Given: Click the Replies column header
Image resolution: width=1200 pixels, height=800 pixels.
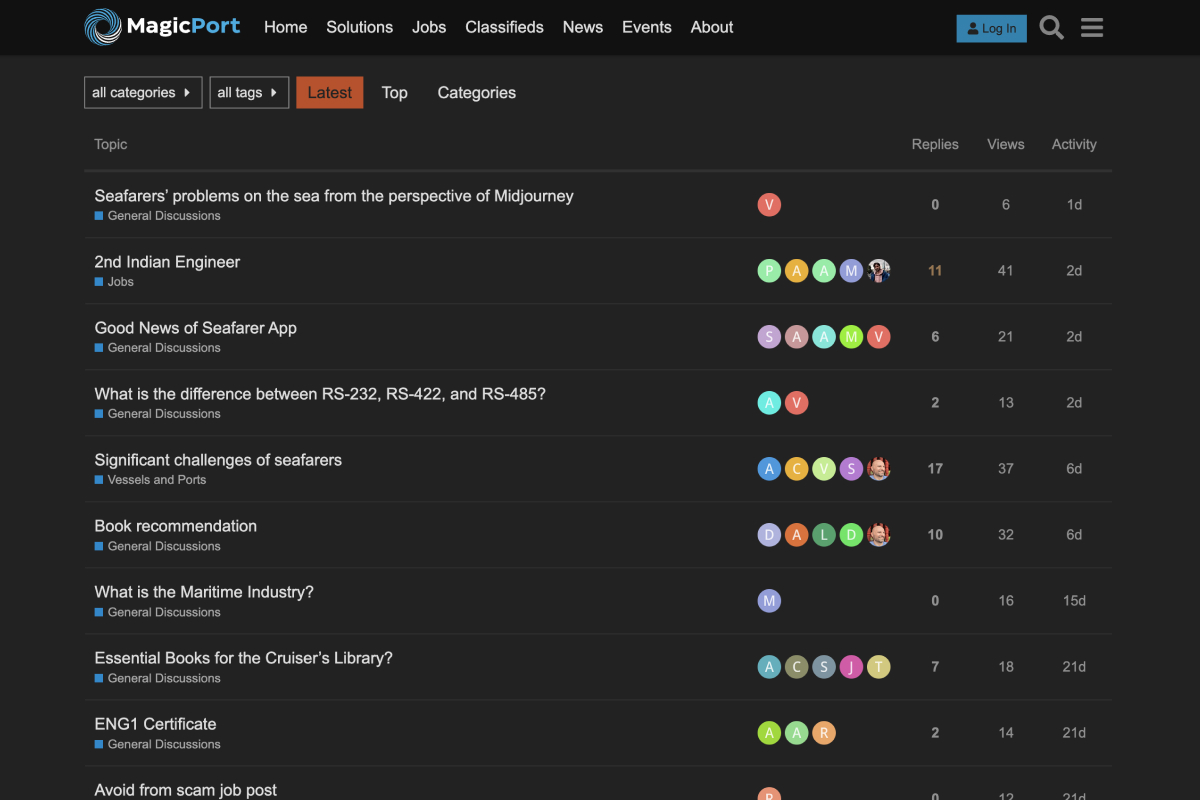Looking at the screenshot, I should [934, 144].
